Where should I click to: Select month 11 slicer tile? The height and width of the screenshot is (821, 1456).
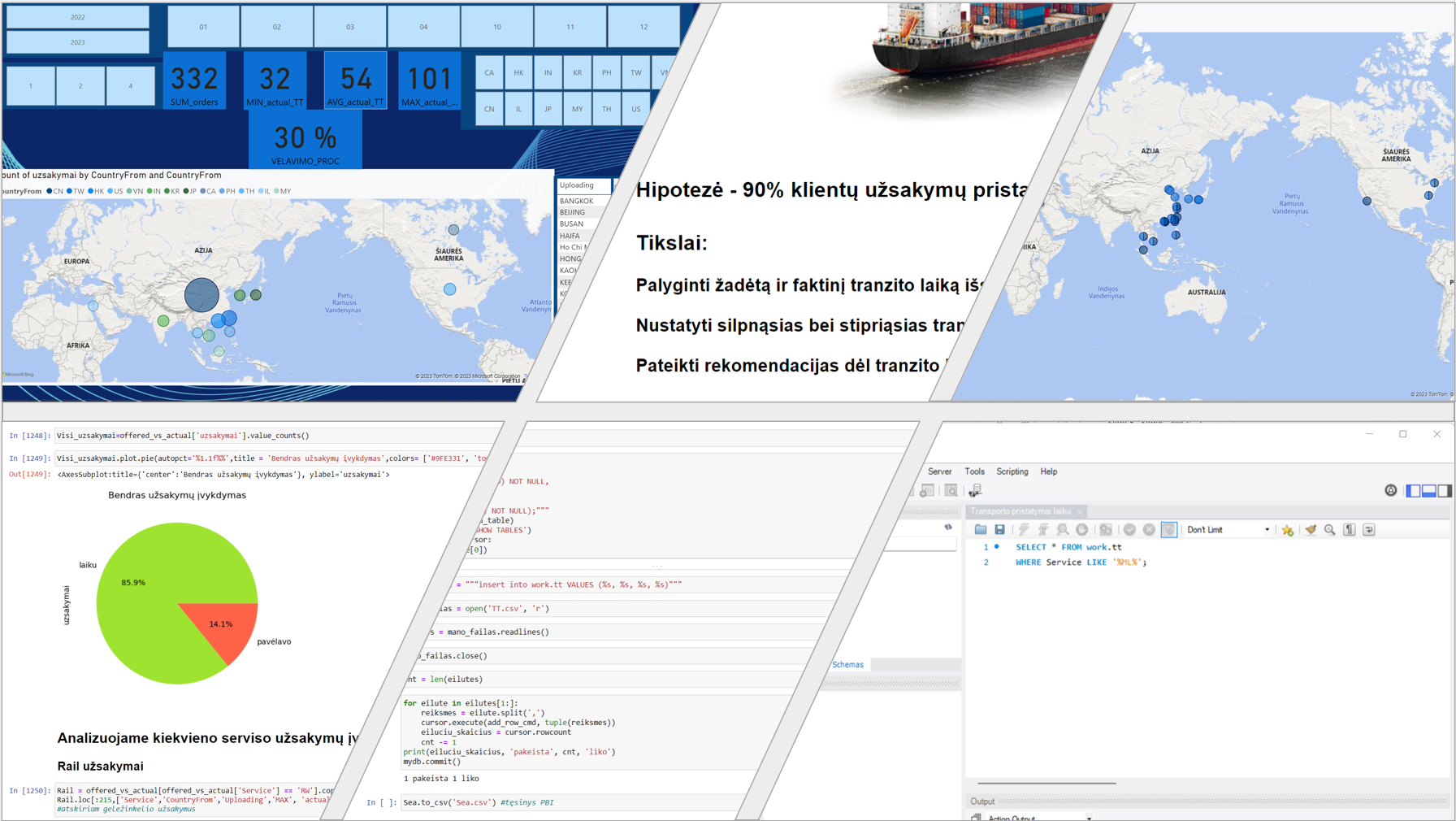570,27
